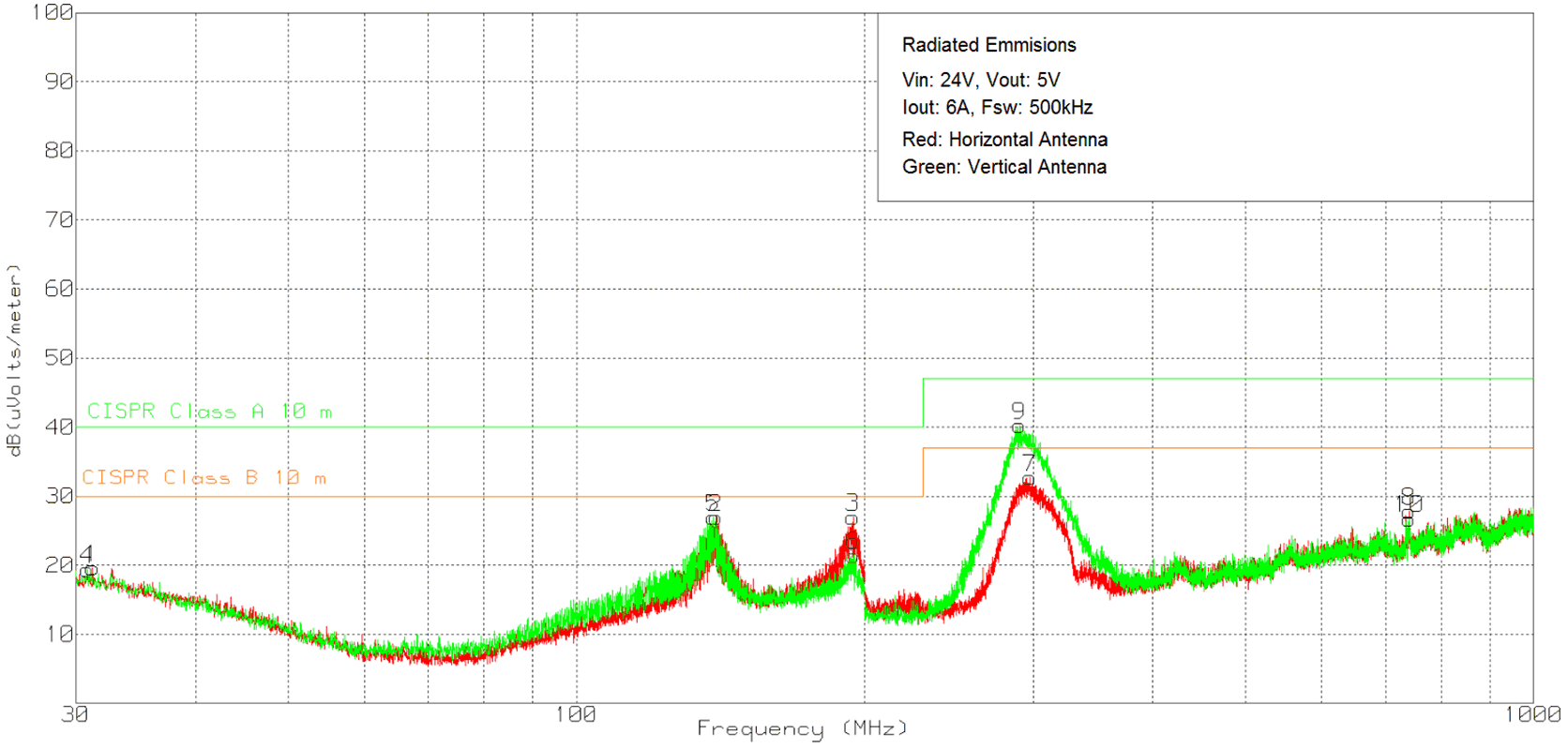Click the y-axis value 50
This screenshot has width=1568, height=749.
tap(58, 357)
